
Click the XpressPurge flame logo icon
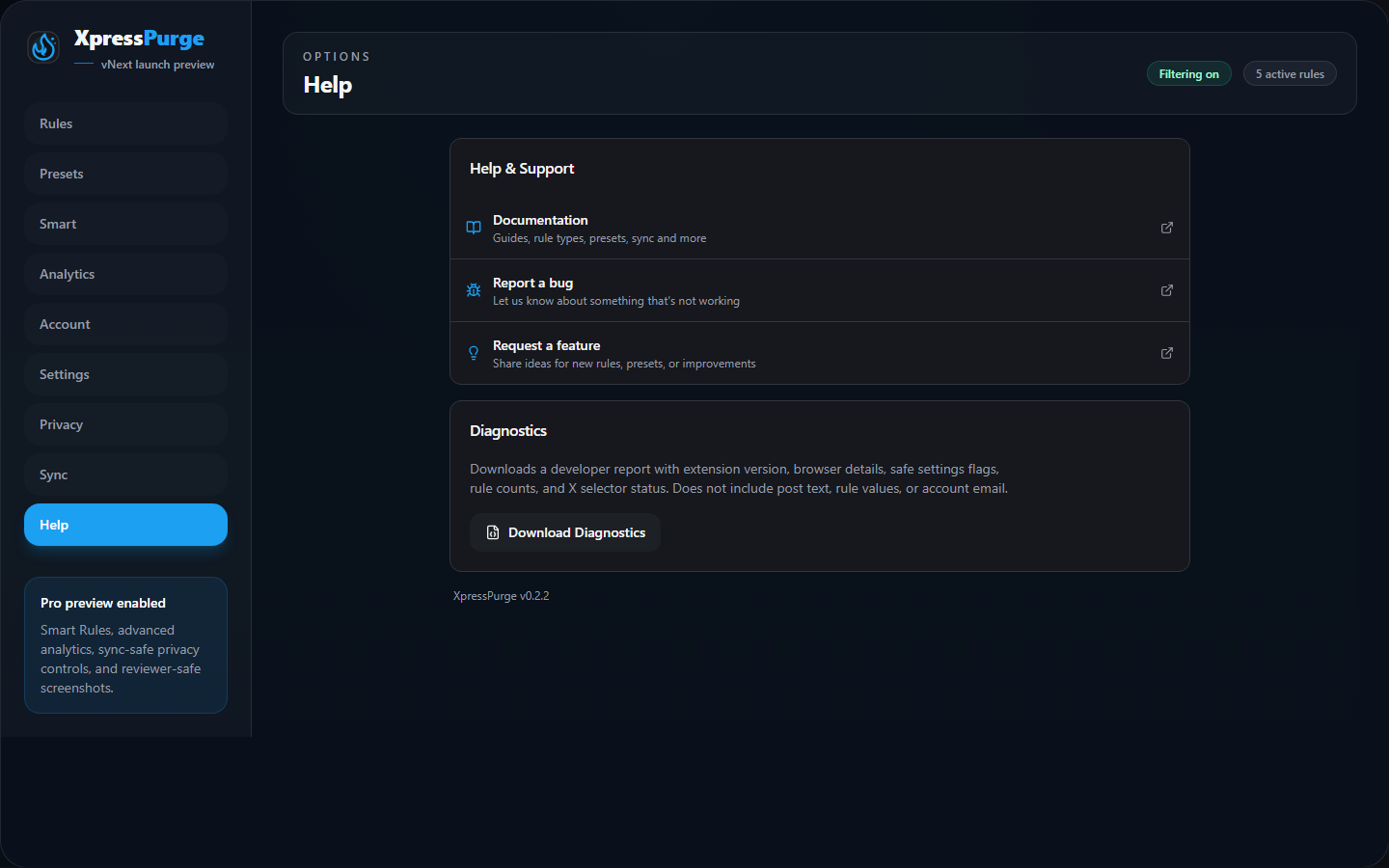click(43, 46)
